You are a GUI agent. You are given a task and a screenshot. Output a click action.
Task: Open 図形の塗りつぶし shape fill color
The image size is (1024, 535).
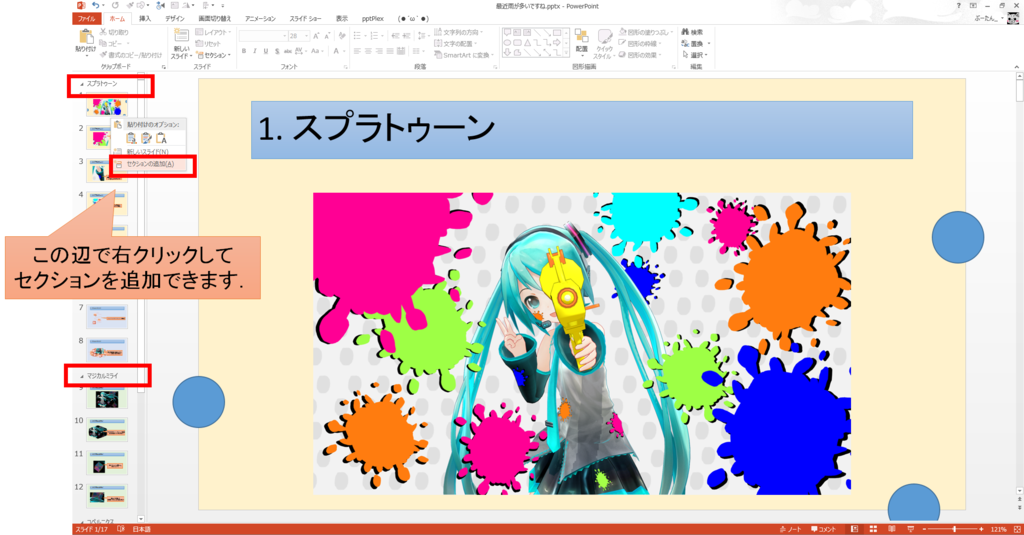pyautogui.click(x=645, y=32)
